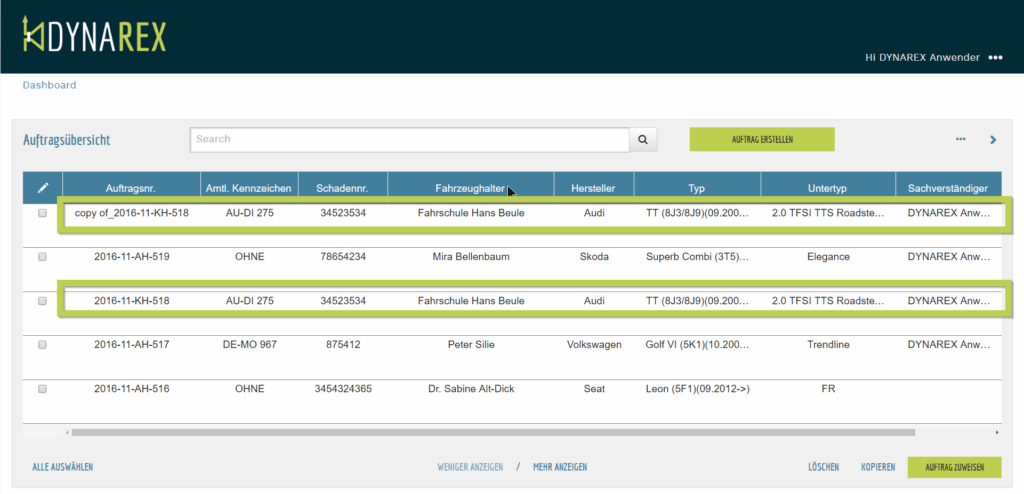Click ALLE AUSWÄHLEN to select all

pos(62,467)
